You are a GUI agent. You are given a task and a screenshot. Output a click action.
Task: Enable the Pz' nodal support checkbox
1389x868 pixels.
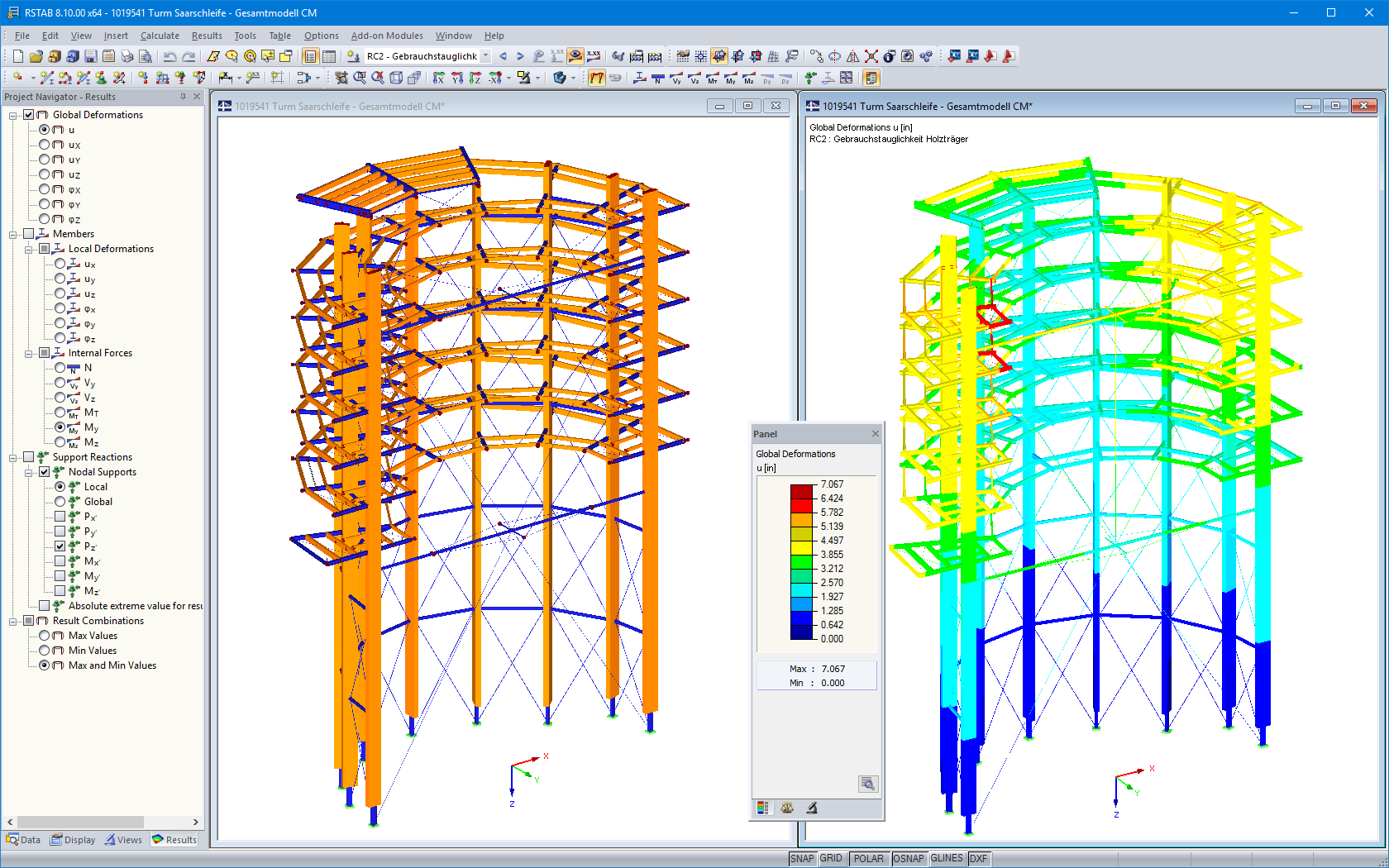coord(60,546)
